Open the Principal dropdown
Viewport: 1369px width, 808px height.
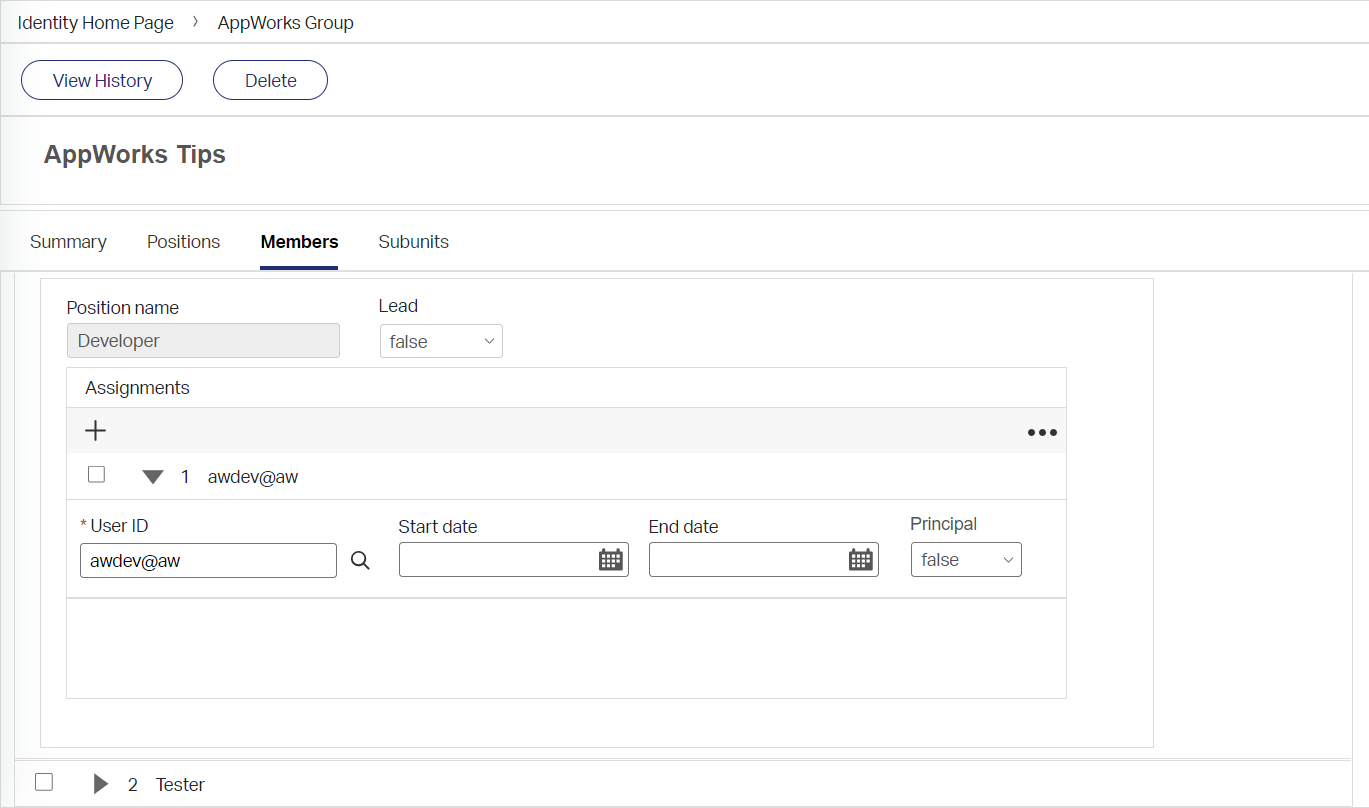[x=966, y=560]
